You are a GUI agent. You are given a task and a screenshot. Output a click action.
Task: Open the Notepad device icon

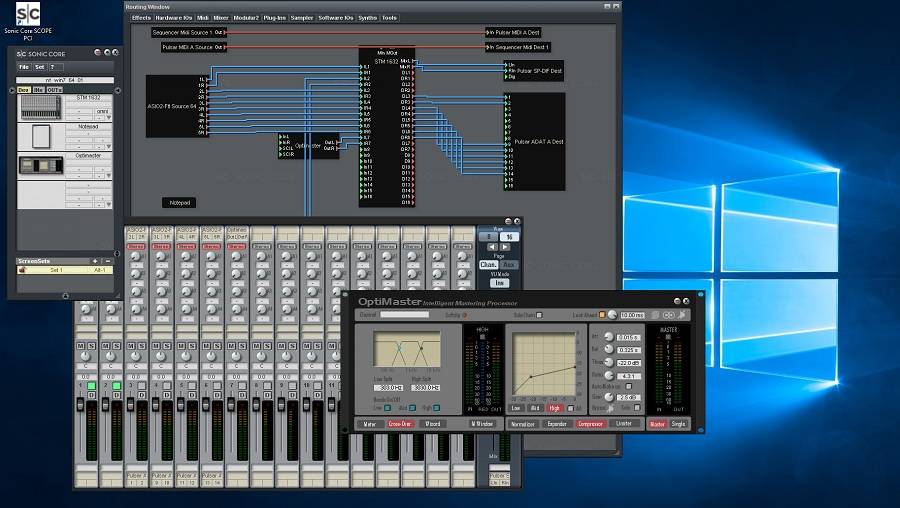point(41,137)
